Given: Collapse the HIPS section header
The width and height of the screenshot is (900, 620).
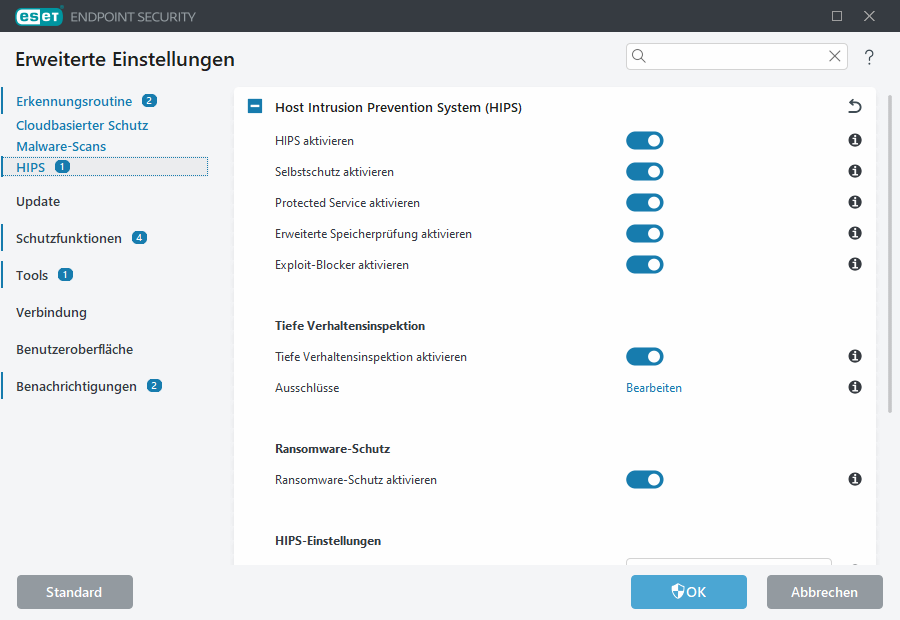Looking at the screenshot, I should point(254,105).
